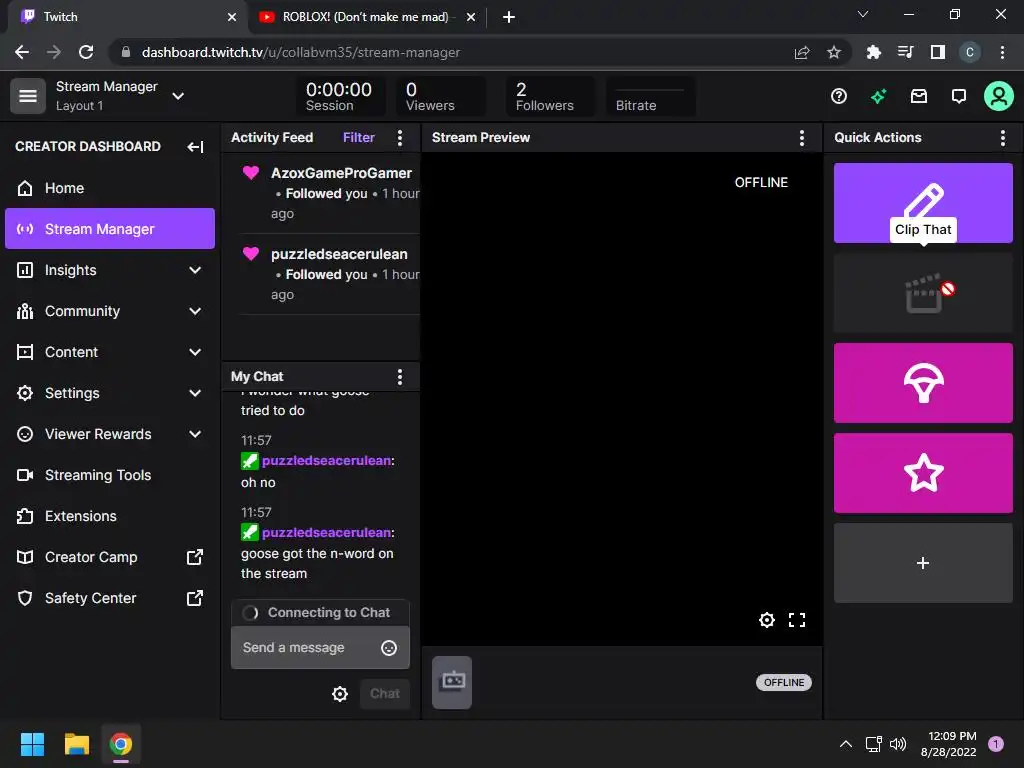Click the Help question mark icon
The width and height of the screenshot is (1024, 768).
pos(839,97)
